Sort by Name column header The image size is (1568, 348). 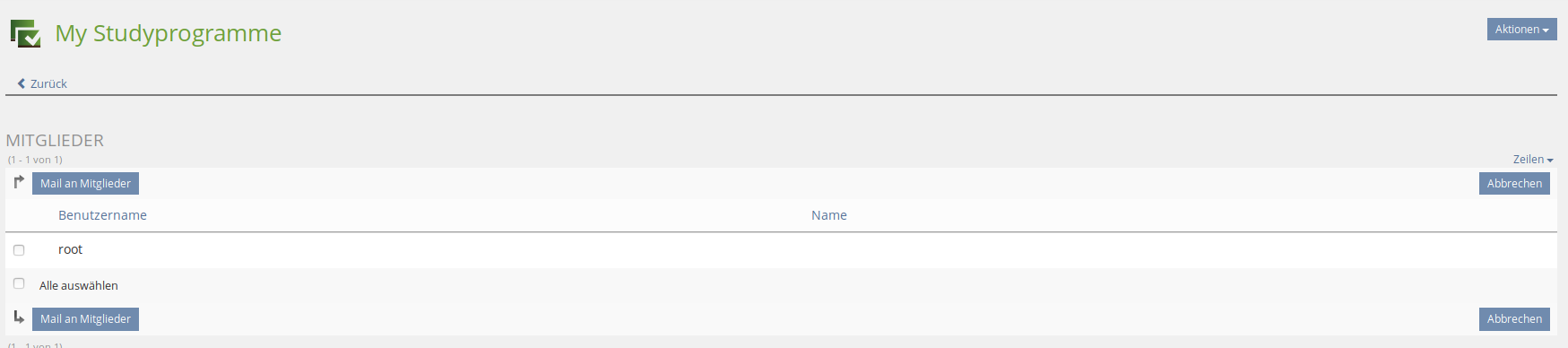[829, 215]
